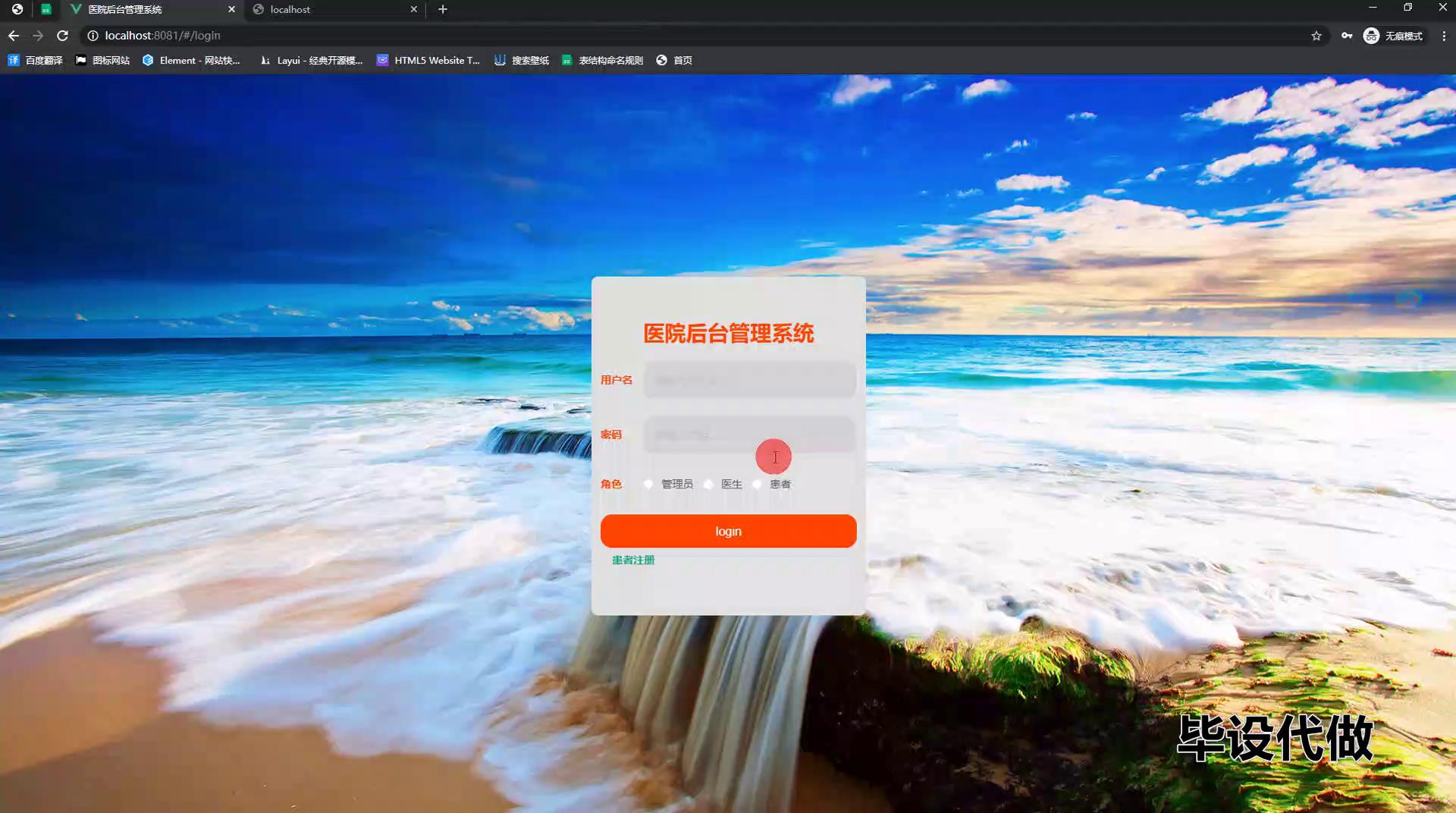This screenshot has width=1456, height=813.
Task: Open the saved passwords key icon
Action: (x=1347, y=36)
